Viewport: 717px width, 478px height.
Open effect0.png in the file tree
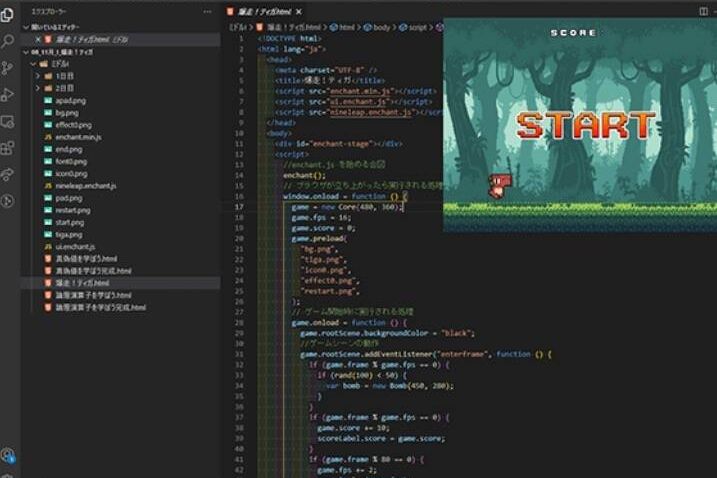(x=73, y=125)
